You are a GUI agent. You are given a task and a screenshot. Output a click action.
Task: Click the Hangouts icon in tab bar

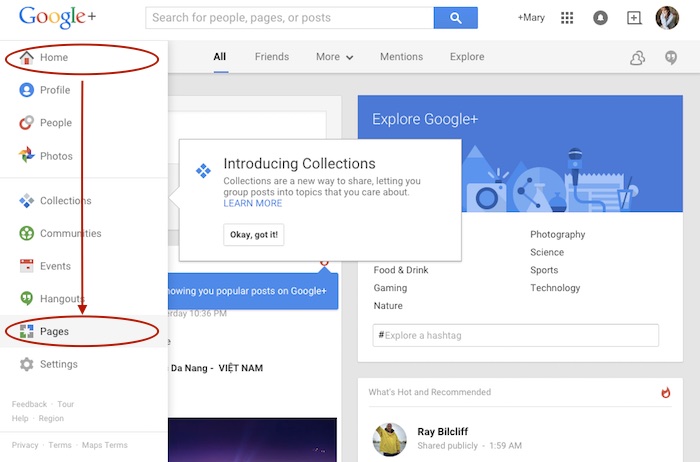click(671, 58)
